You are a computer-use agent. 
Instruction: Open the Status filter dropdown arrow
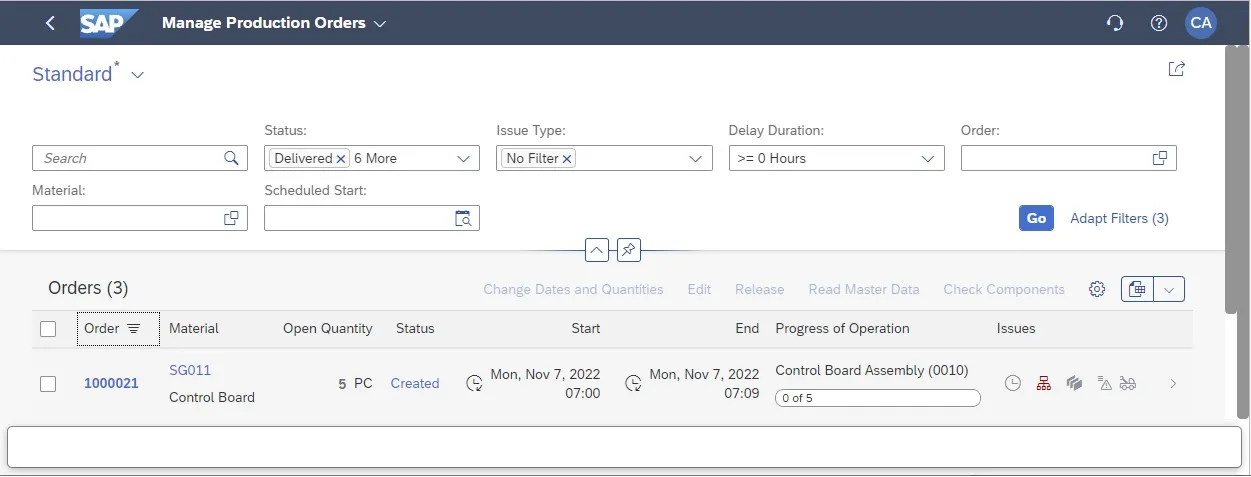(x=463, y=158)
